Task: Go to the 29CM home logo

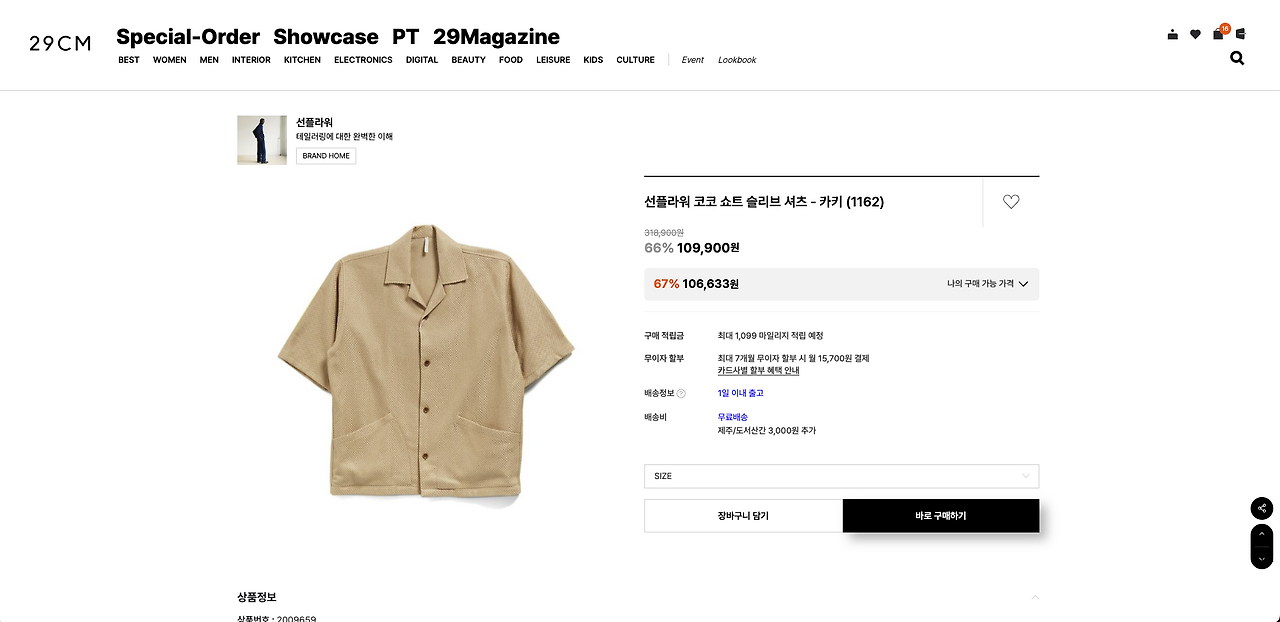Action: [x=59, y=44]
